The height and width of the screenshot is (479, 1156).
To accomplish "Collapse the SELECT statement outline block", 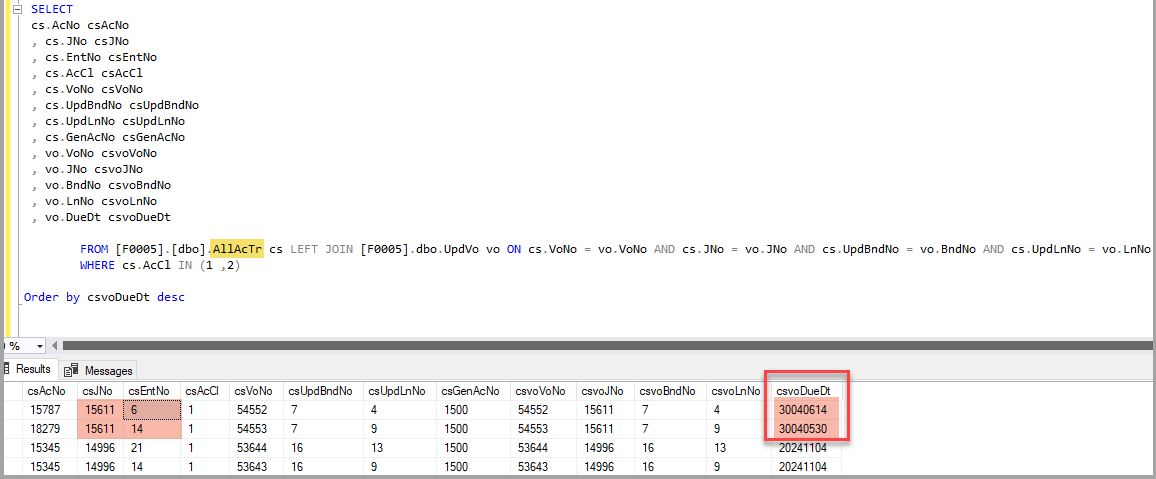I will pyautogui.click(x=17, y=9).
